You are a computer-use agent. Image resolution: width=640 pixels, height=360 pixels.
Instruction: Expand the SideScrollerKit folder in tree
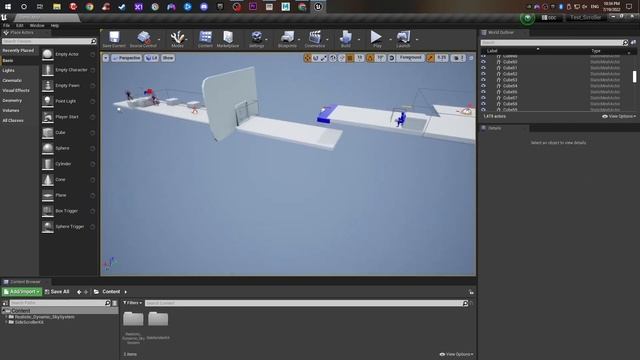click(6, 322)
